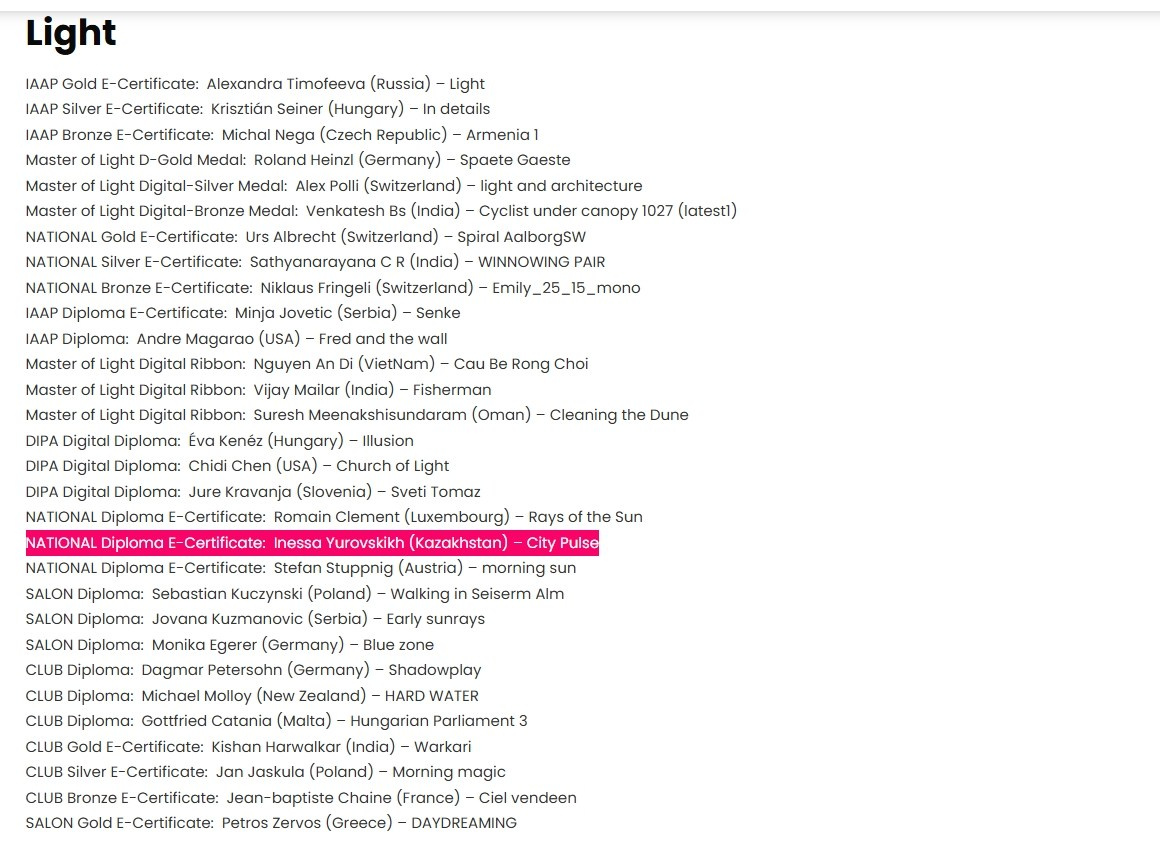Click the Alexandra Timofeeva IAAP Gold entry
Screen dimensions: 1160x841
coord(255,84)
